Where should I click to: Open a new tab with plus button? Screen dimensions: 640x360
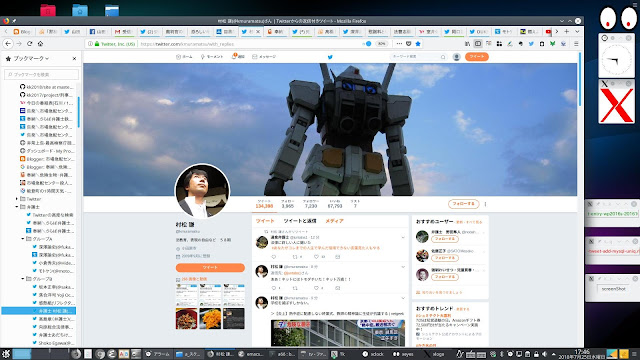point(567,31)
